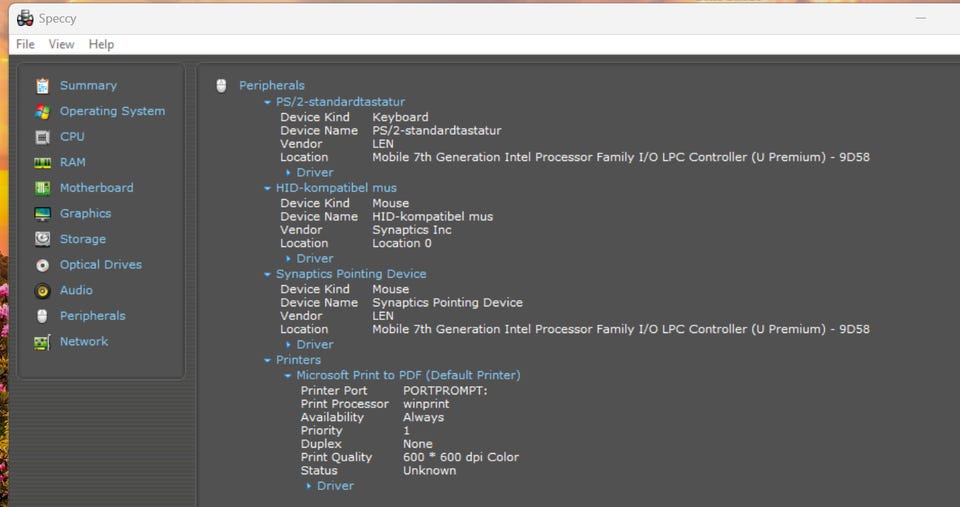Open the Operating System section icon
The image size is (960, 507).
(42, 111)
